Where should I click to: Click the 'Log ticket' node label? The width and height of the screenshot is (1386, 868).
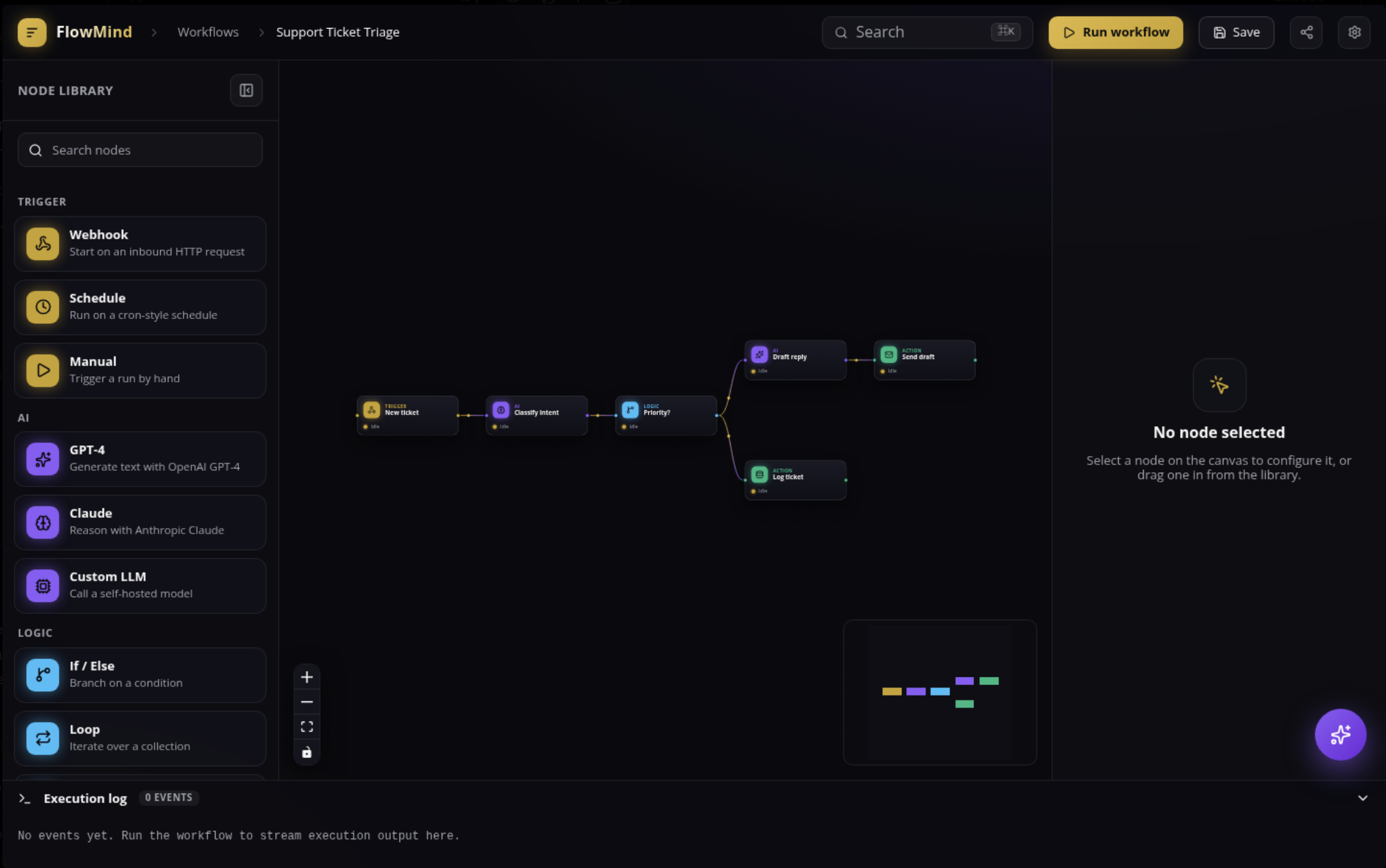(x=788, y=477)
